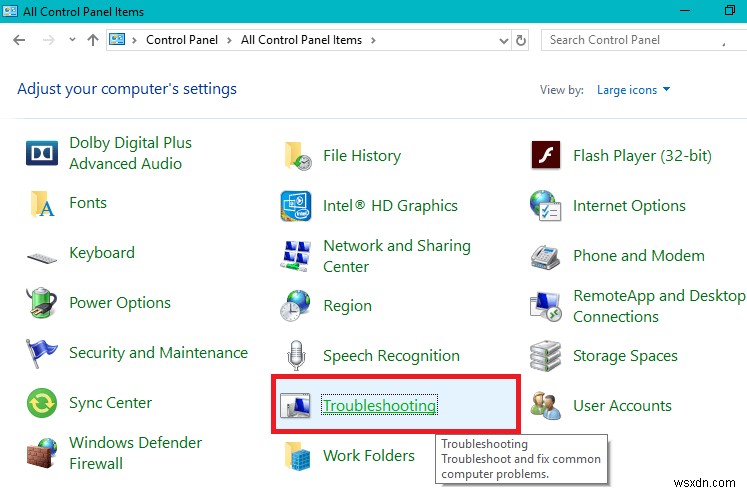Go back with the back arrow
The height and width of the screenshot is (493, 747).
coord(19,40)
